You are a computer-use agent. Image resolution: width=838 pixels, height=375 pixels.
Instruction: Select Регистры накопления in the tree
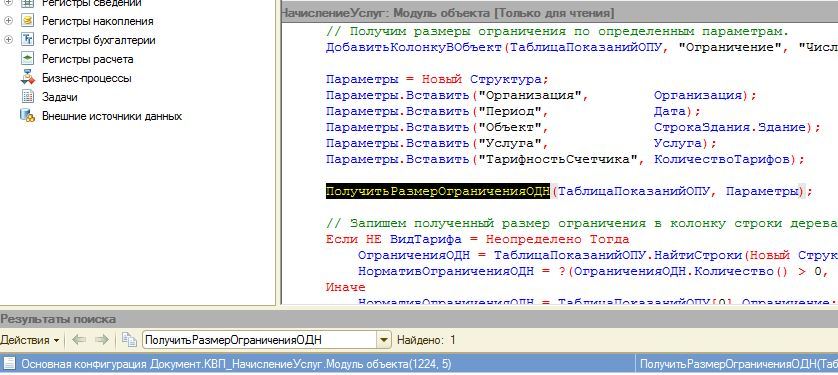[x=97, y=21]
